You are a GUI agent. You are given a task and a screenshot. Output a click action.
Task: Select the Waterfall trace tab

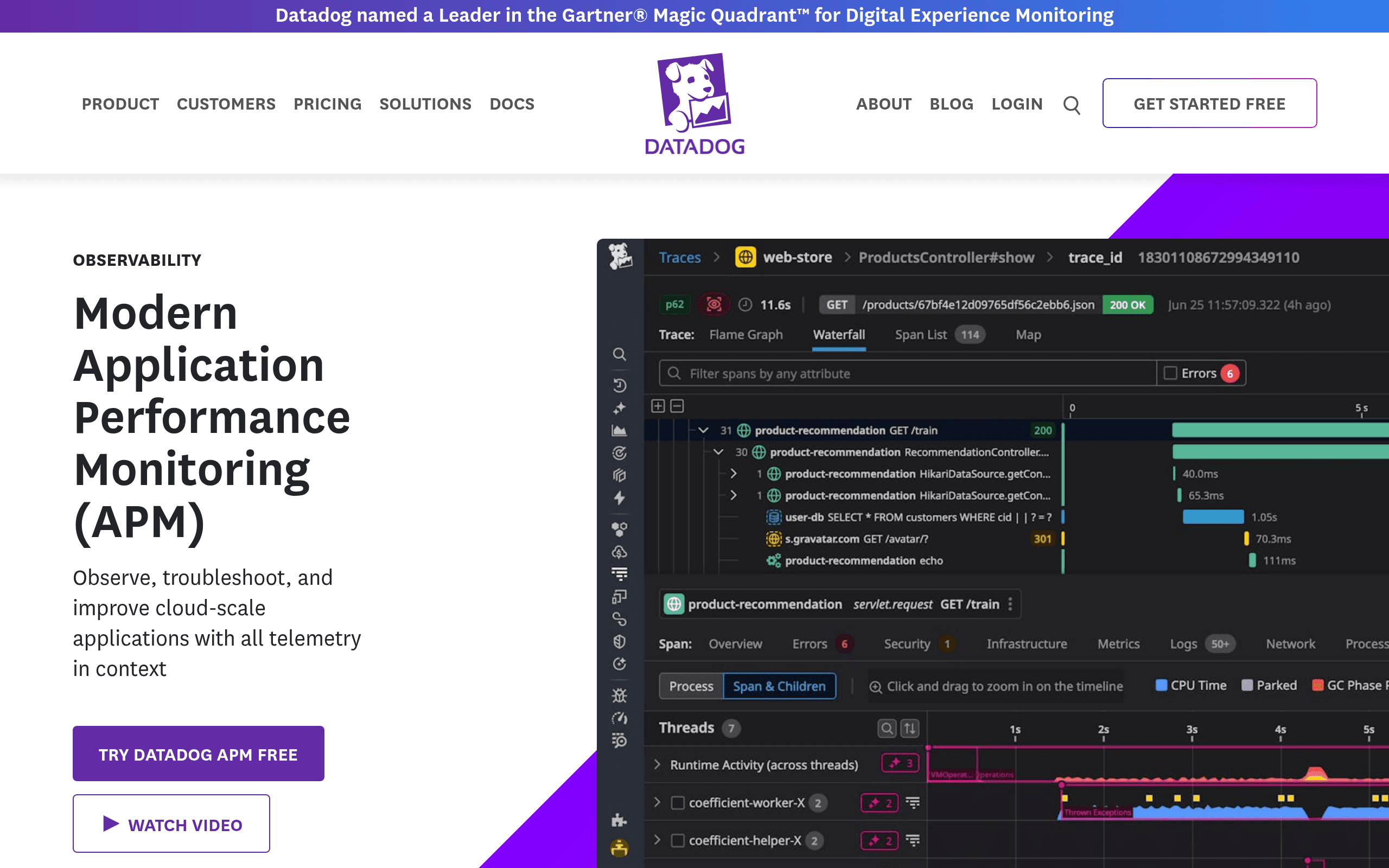839,335
